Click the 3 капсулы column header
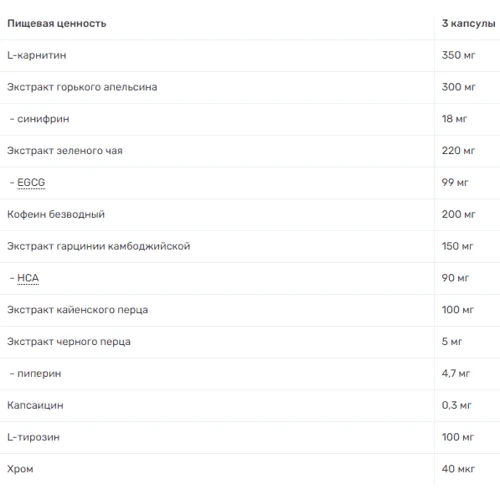Screen dimensions: 500x500 click(x=468, y=23)
